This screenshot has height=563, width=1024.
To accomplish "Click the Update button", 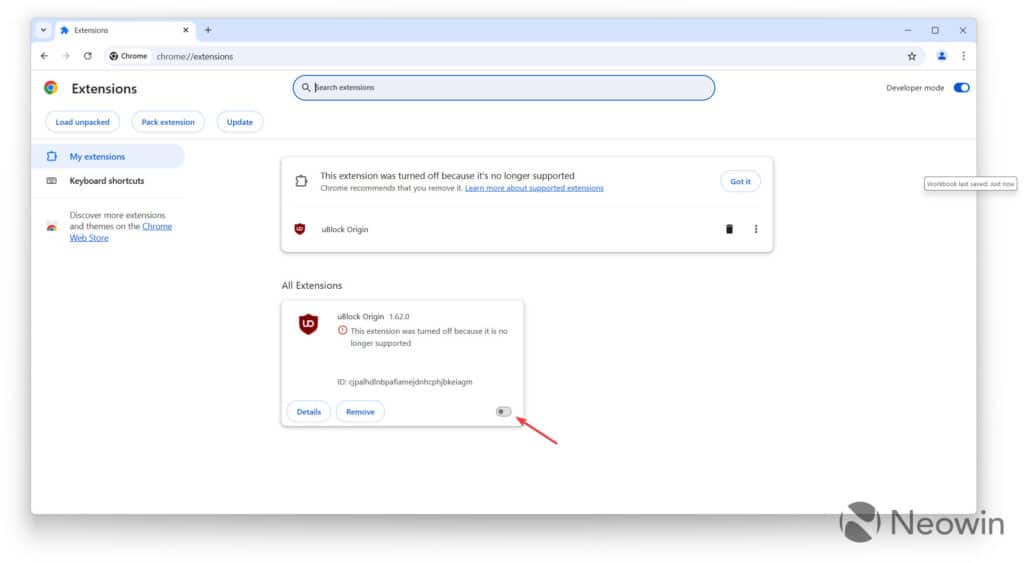I will [x=240, y=122].
